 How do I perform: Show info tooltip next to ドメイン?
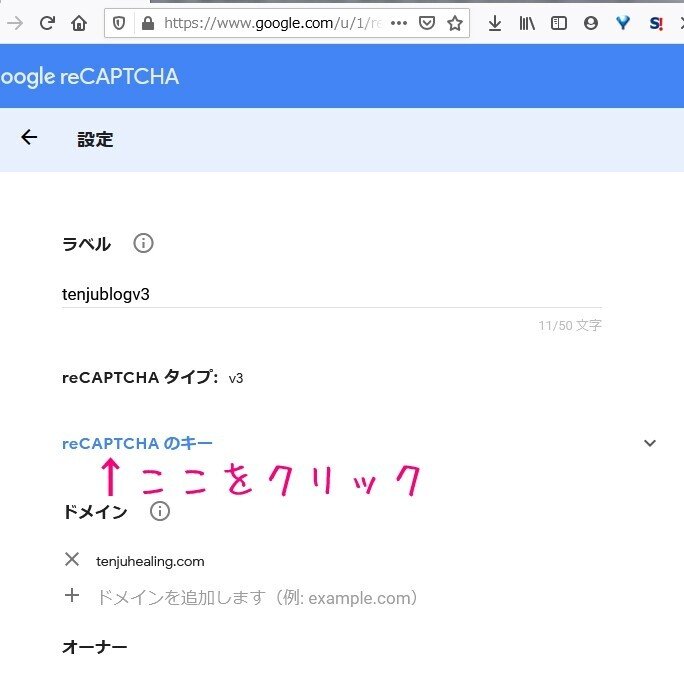[x=160, y=511]
